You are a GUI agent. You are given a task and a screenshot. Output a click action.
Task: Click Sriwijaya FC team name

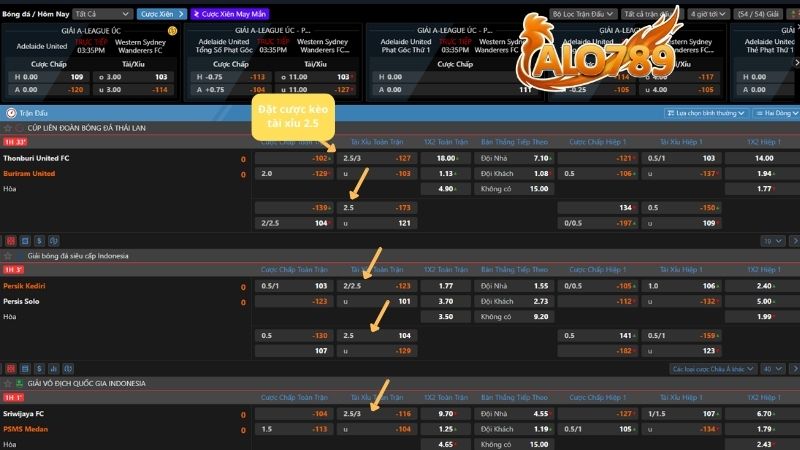click(x=23, y=413)
